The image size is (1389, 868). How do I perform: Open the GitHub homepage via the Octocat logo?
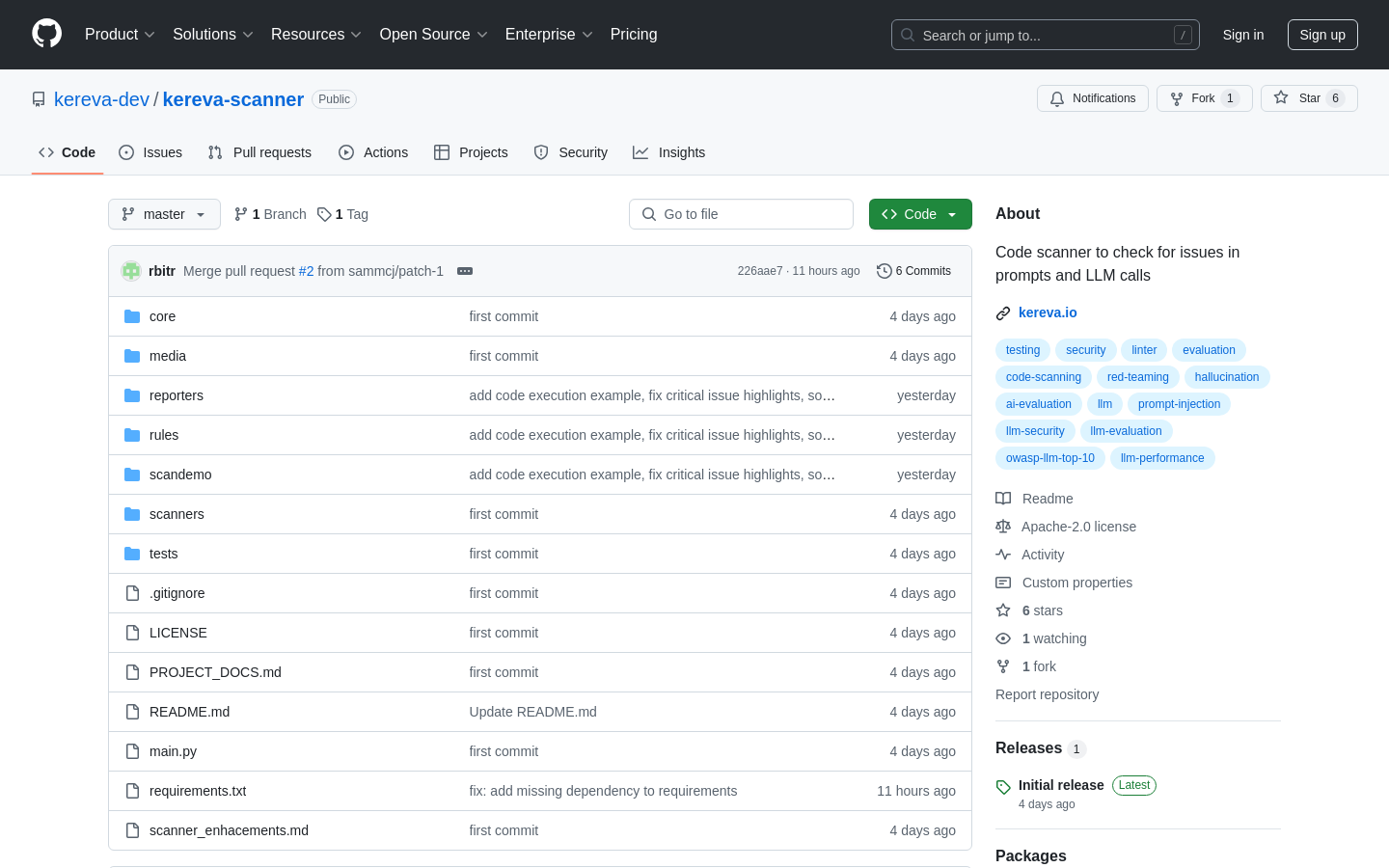[x=46, y=34]
